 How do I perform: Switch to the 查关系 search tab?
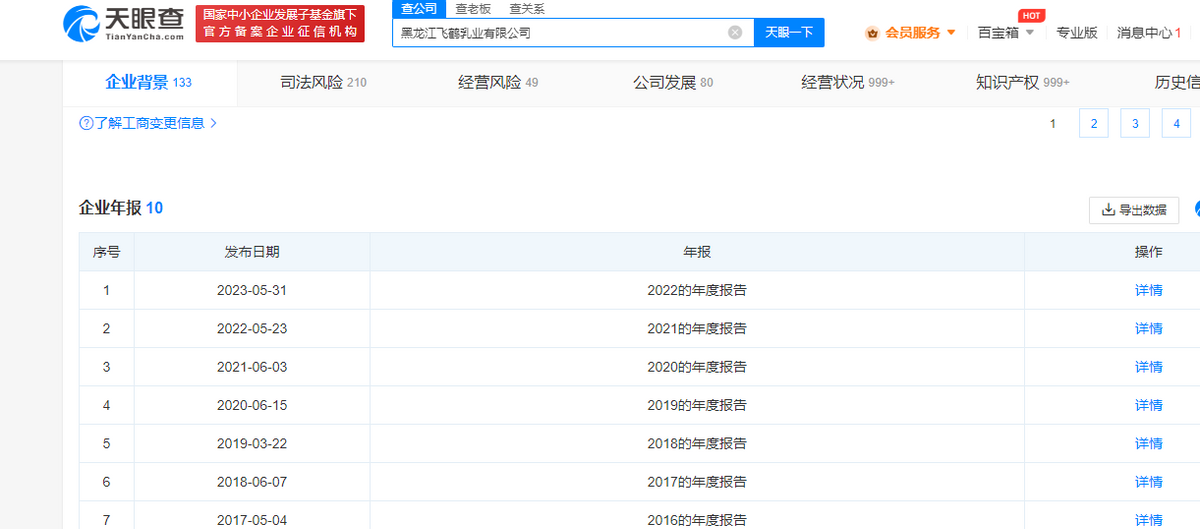[x=527, y=8]
